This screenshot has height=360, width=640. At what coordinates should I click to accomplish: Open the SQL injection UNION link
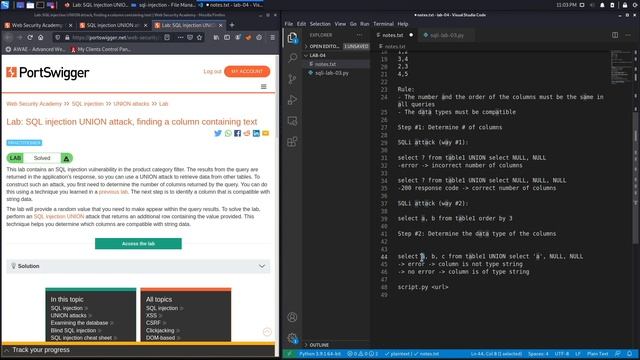59,216
